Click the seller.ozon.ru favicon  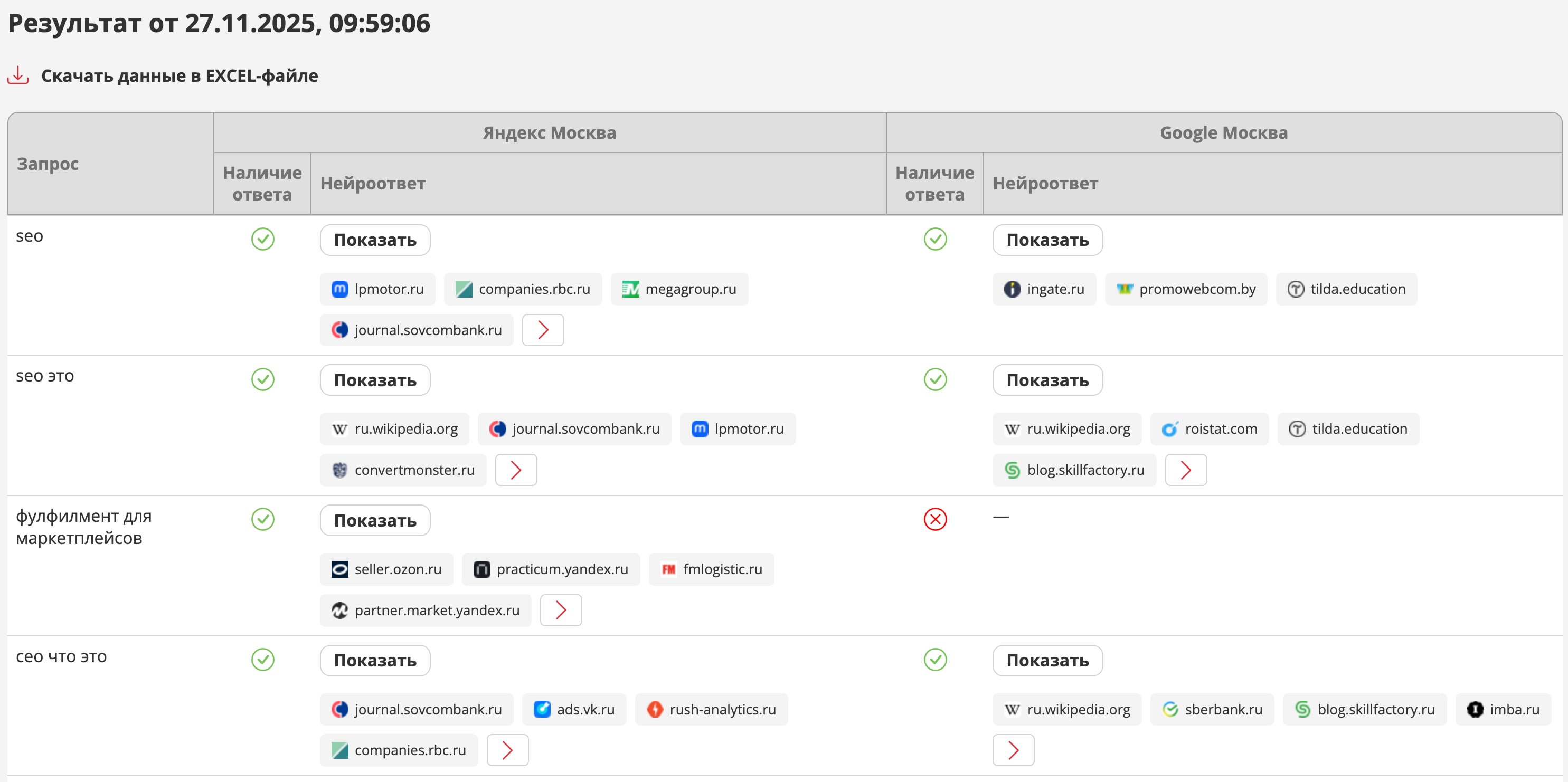click(339, 569)
